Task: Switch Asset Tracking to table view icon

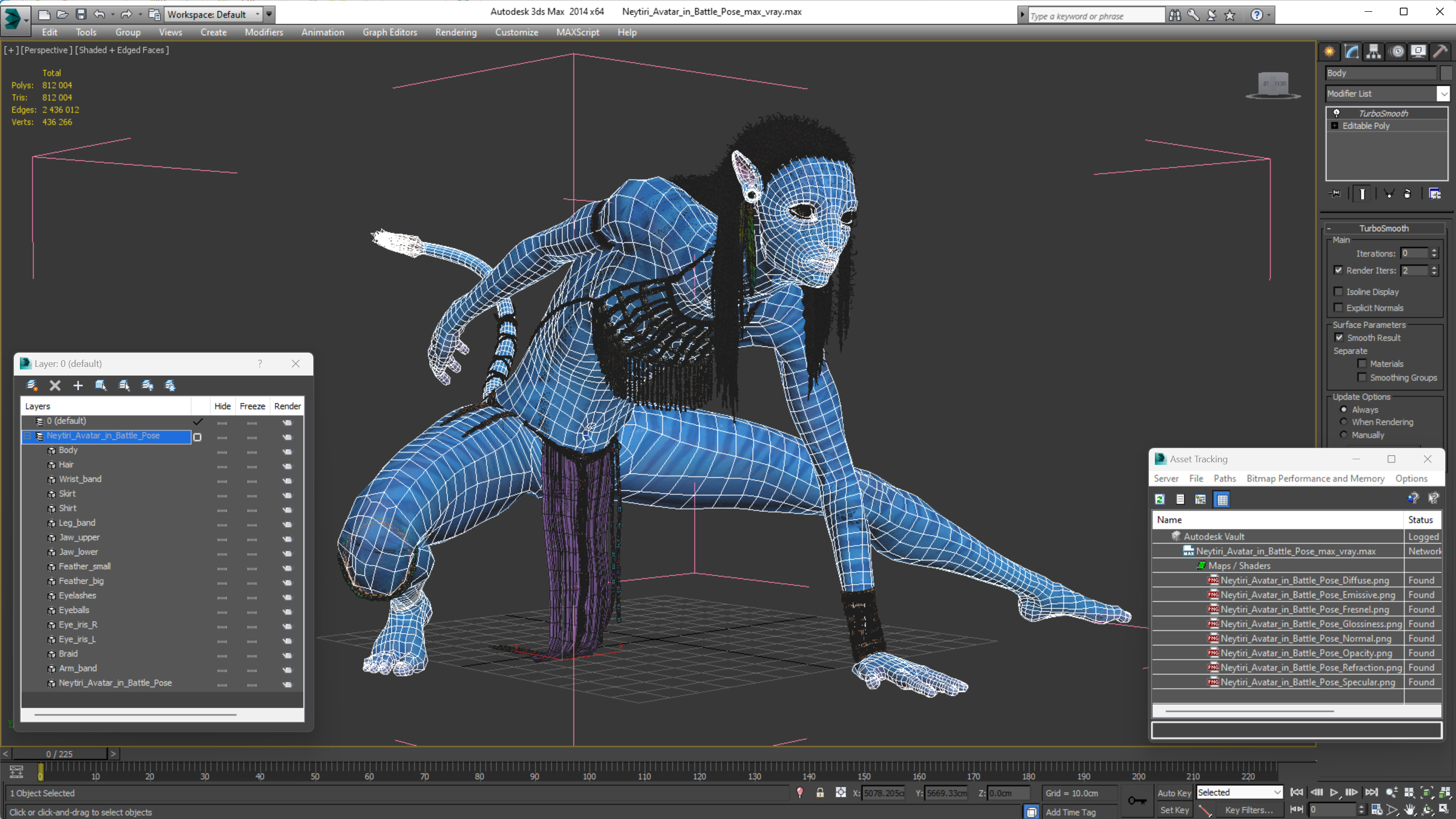Action: click(1222, 499)
